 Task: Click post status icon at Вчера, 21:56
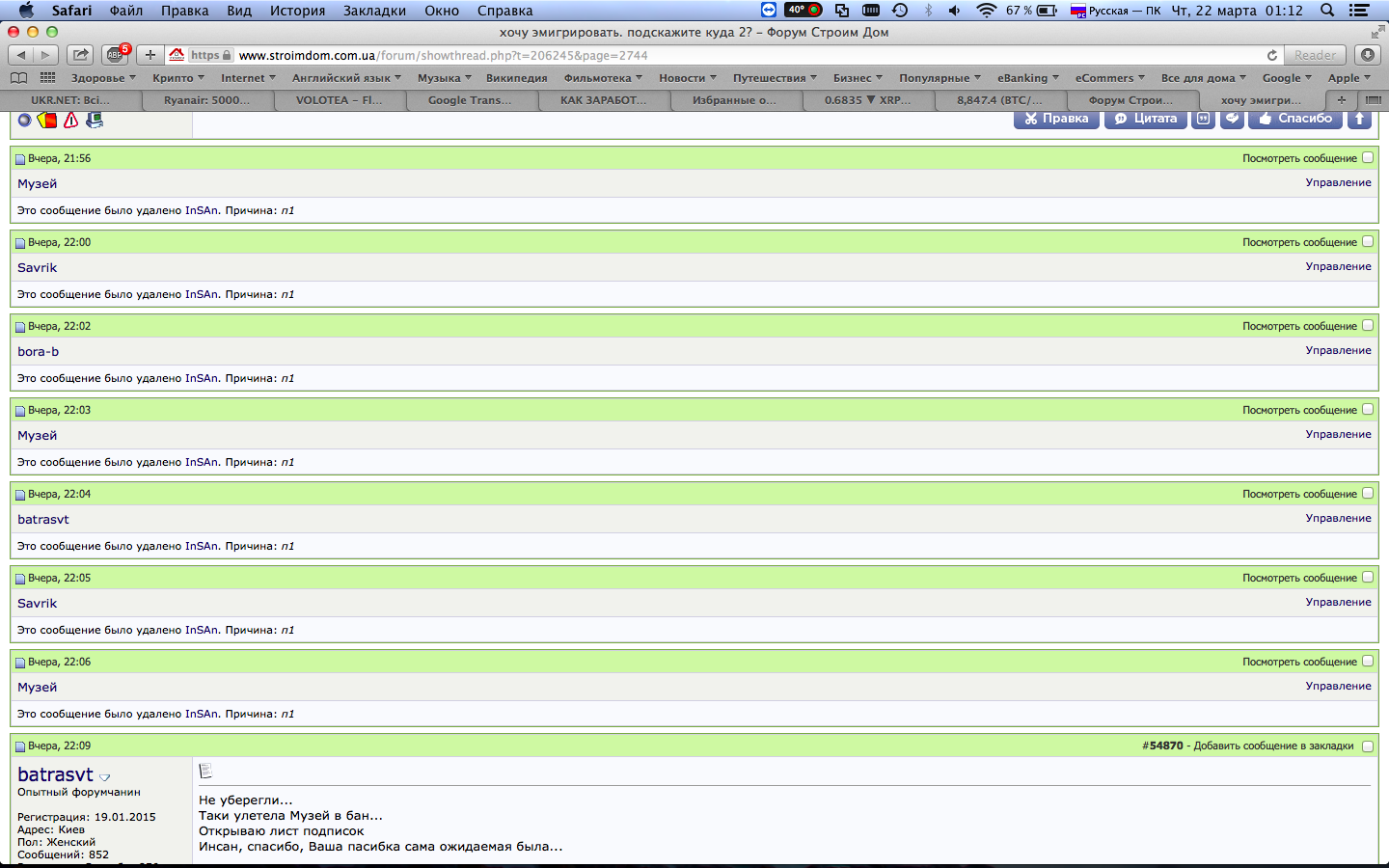point(20,159)
